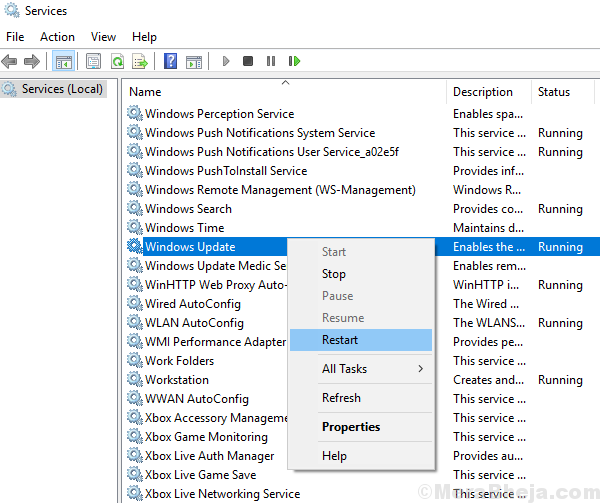Open the Action menu
600x503 pixels.
click(57, 37)
